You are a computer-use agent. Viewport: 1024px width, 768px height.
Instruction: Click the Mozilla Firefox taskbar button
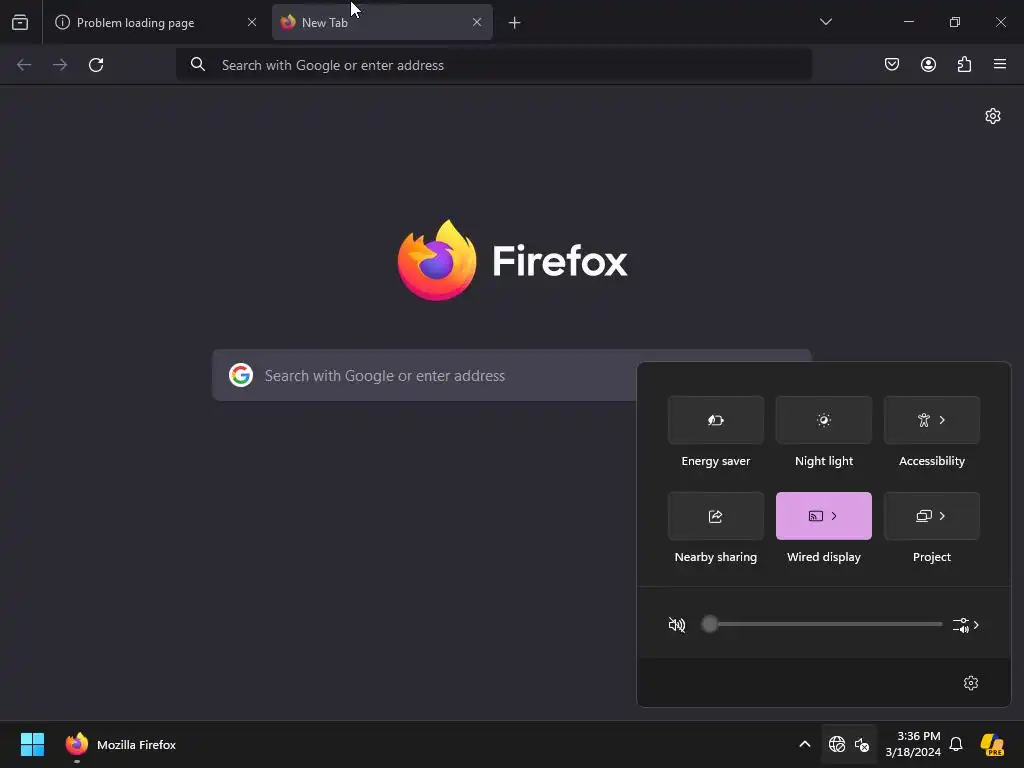tap(121, 744)
